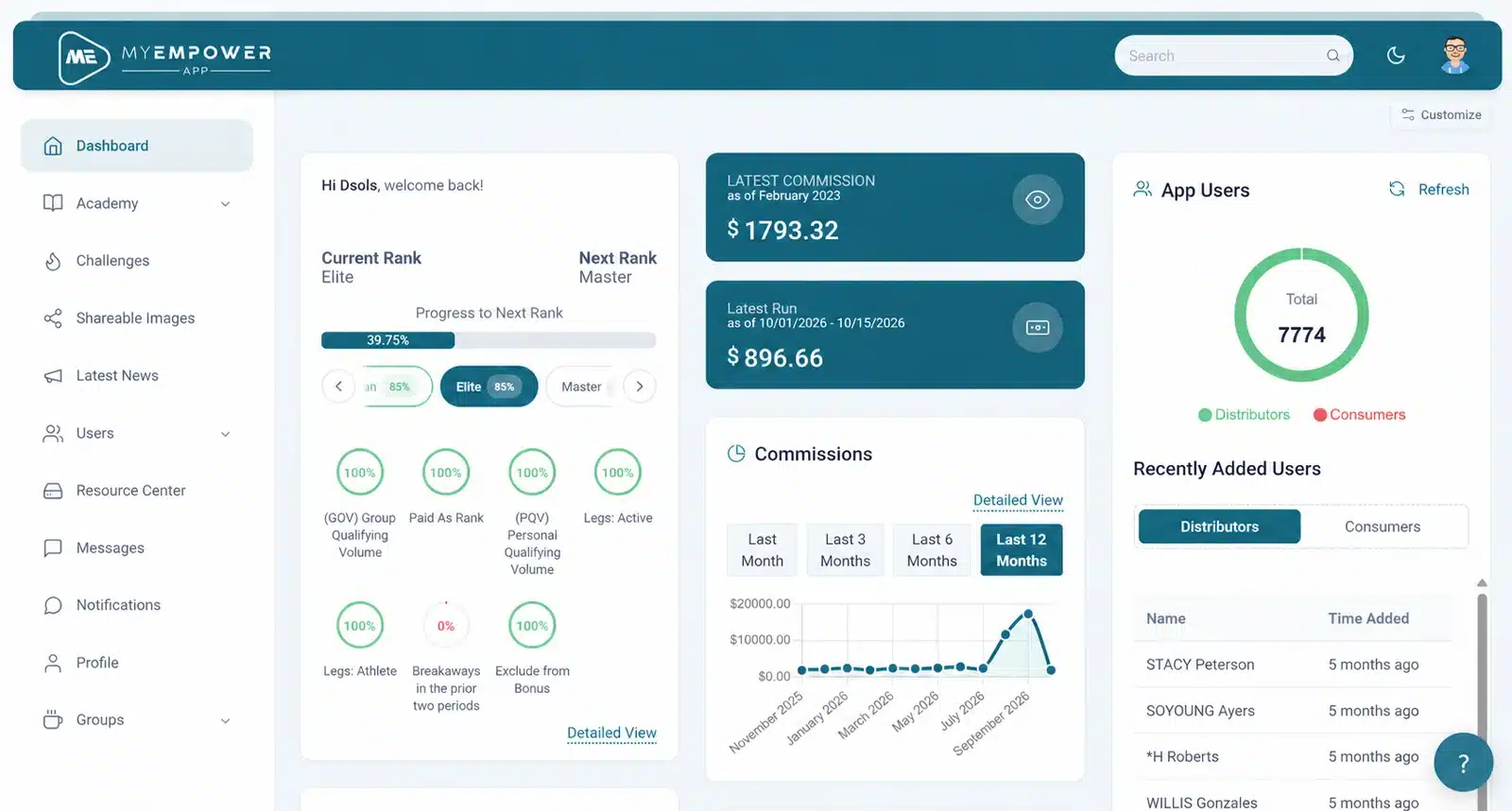Click the Customize sliders icon
The width and height of the screenshot is (1512, 811).
point(1408,114)
